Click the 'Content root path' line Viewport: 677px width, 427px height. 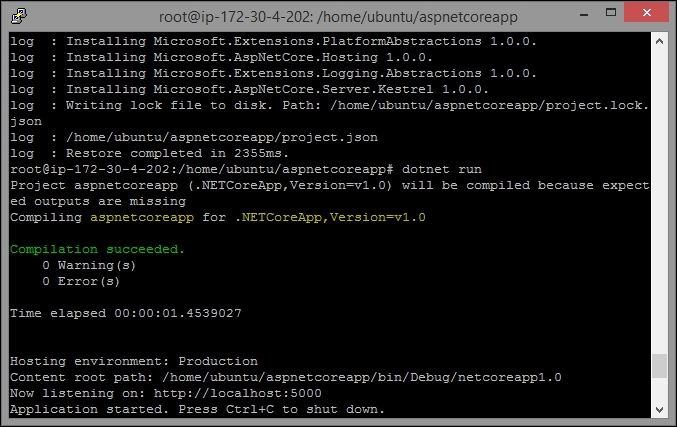point(286,377)
